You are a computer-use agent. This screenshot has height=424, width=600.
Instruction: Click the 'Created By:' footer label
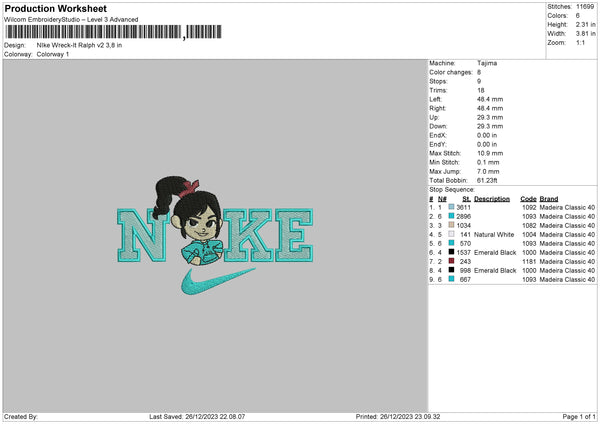pos(21,416)
